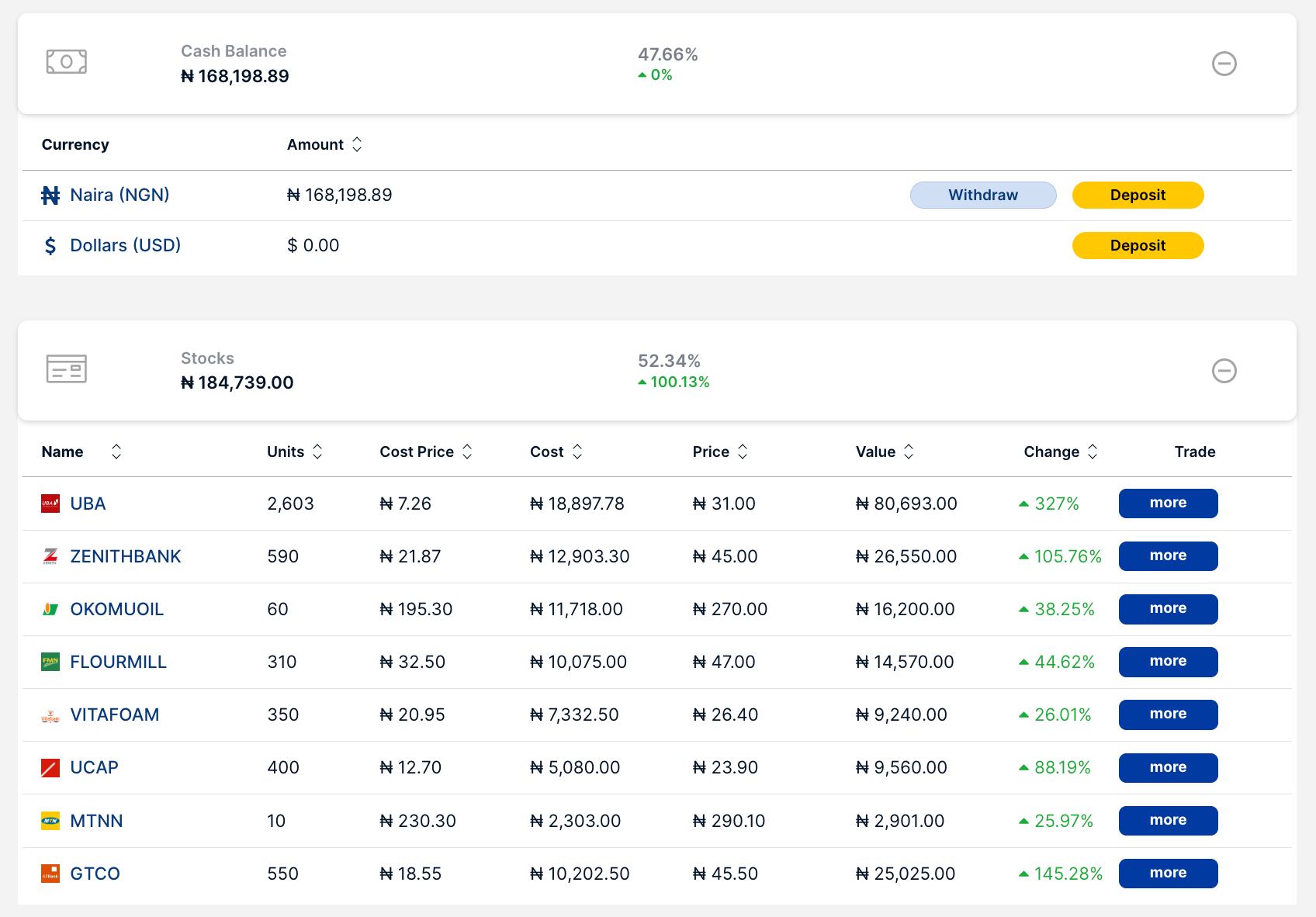1316x917 pixels.
Task: Click the FLOURMILL logo icon
Action: 50,662
